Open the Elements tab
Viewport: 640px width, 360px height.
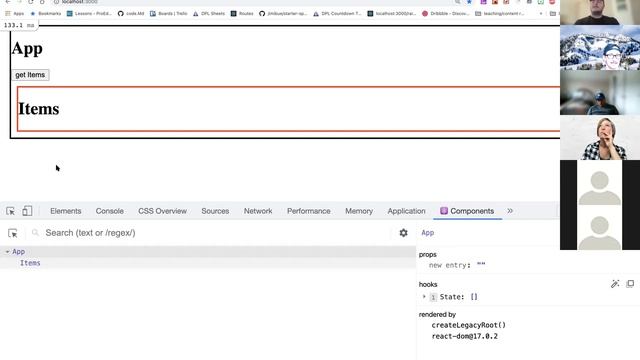coord(66,211)
